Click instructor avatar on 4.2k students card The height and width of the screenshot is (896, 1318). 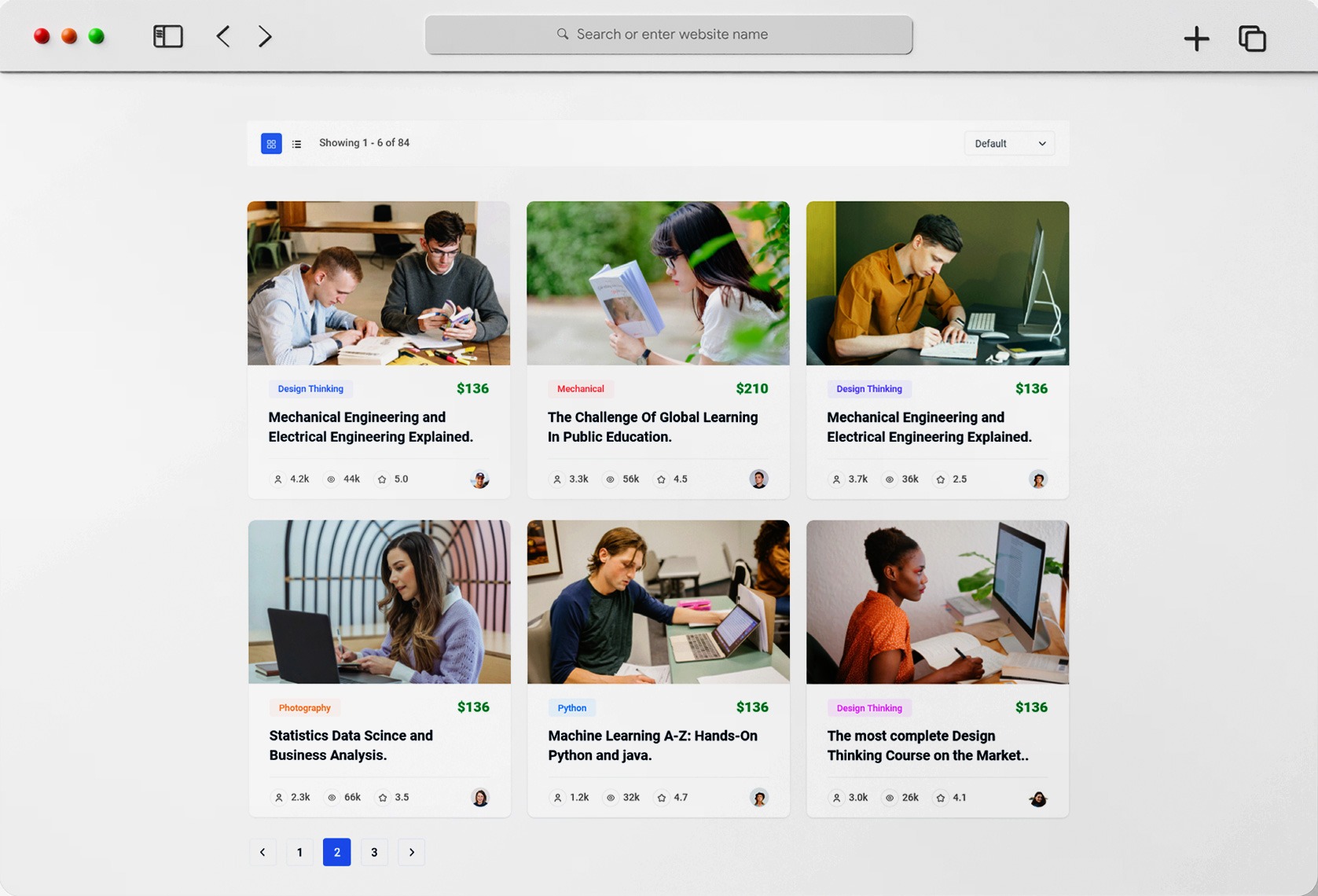coord(479,479)
